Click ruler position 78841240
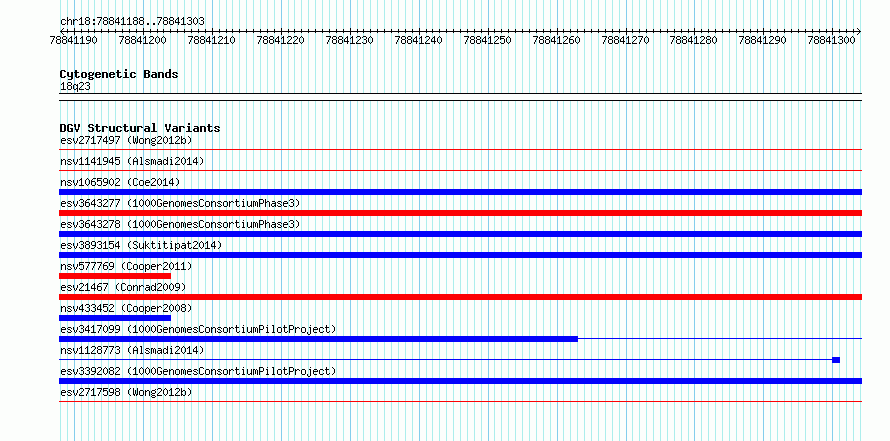Image resolution: width=890 pixels, height=441 pixels. pyautogui.click(x=418, y=40)
